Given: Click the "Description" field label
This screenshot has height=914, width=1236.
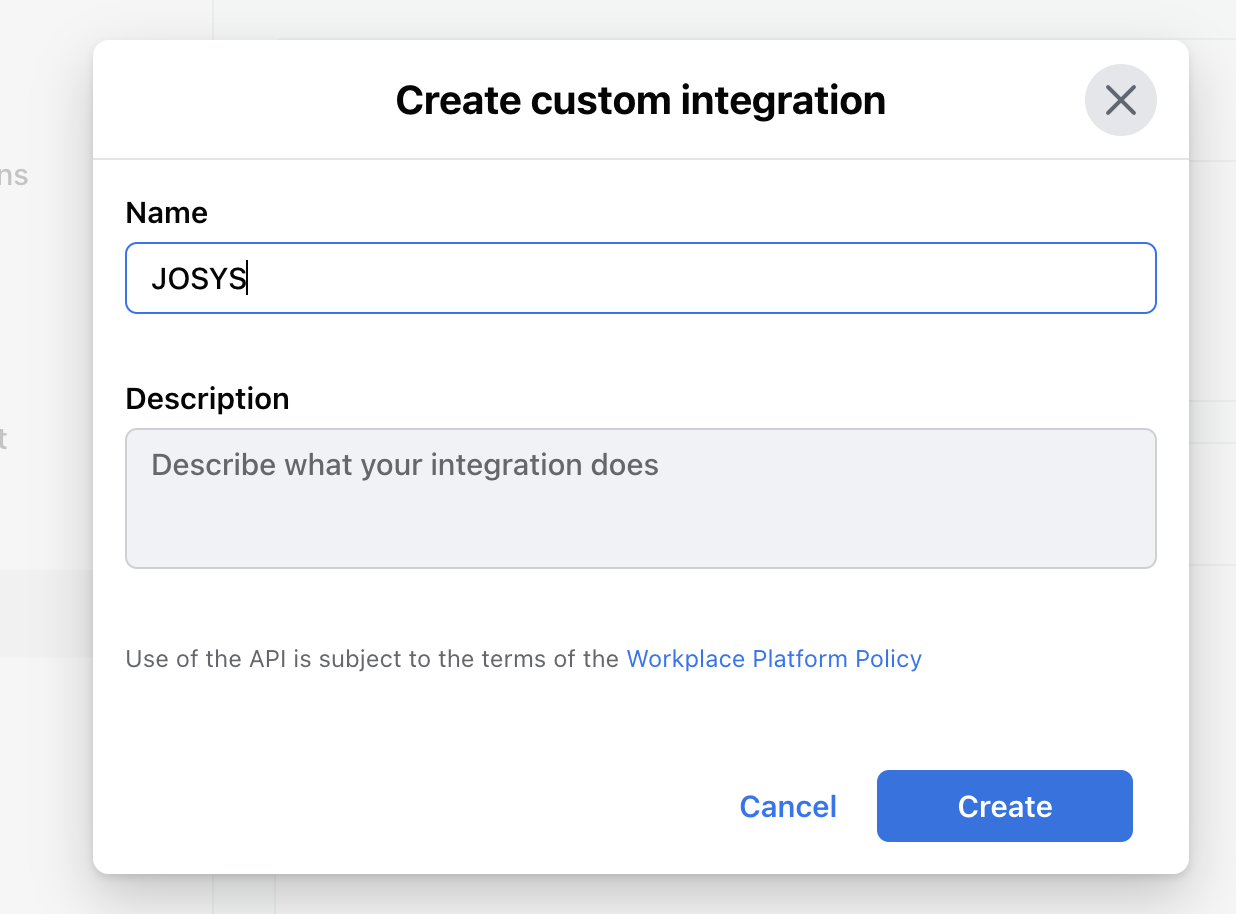Looking at the screenshot, I should click(207, 399).
